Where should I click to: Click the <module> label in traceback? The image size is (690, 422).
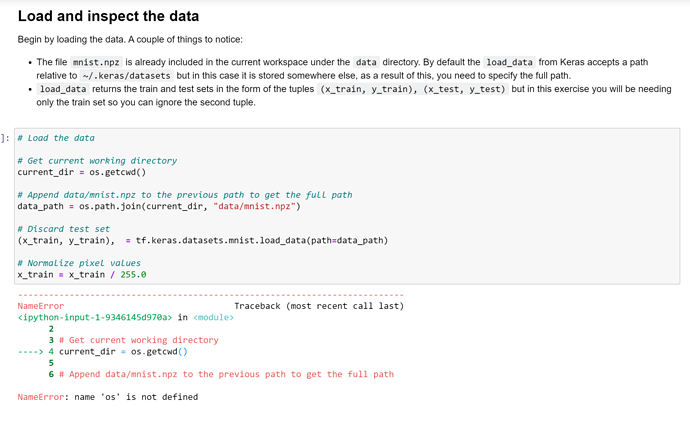pyautogui.click(x=212, y=317)
